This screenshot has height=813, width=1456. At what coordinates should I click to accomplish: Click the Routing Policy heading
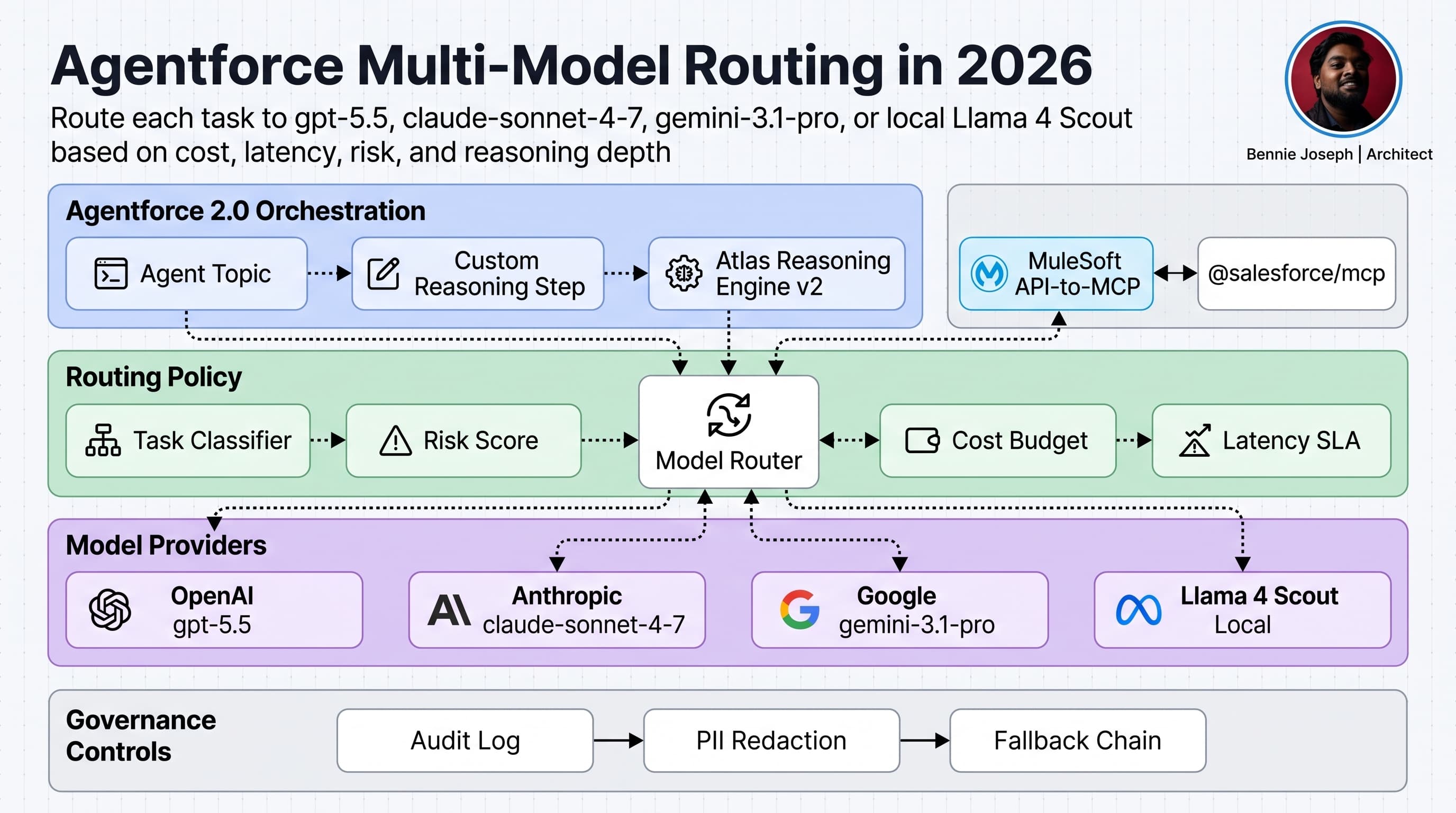coord(154,377)
